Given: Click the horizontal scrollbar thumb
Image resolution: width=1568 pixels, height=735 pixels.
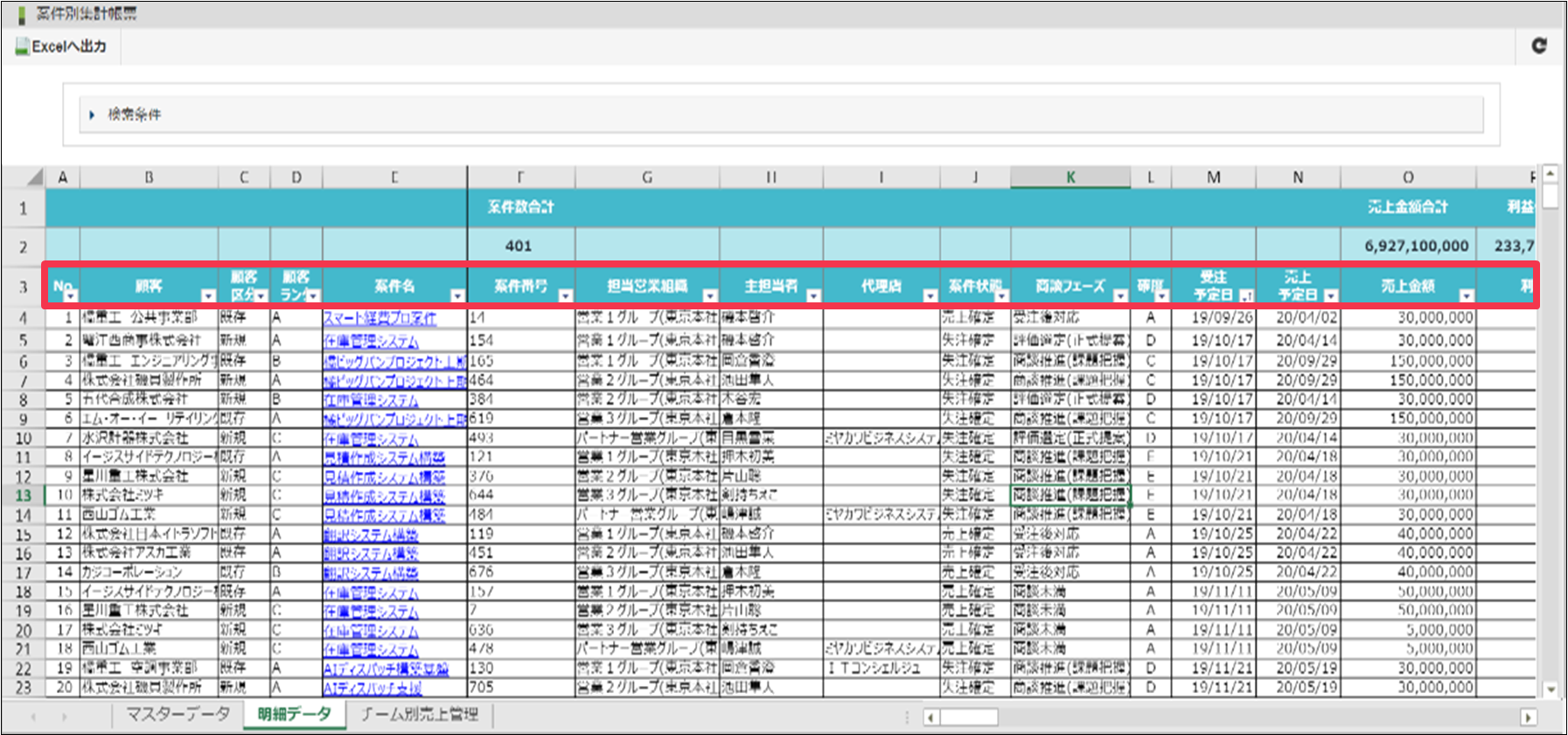Looking at the screenshot, I should point(969,717).
